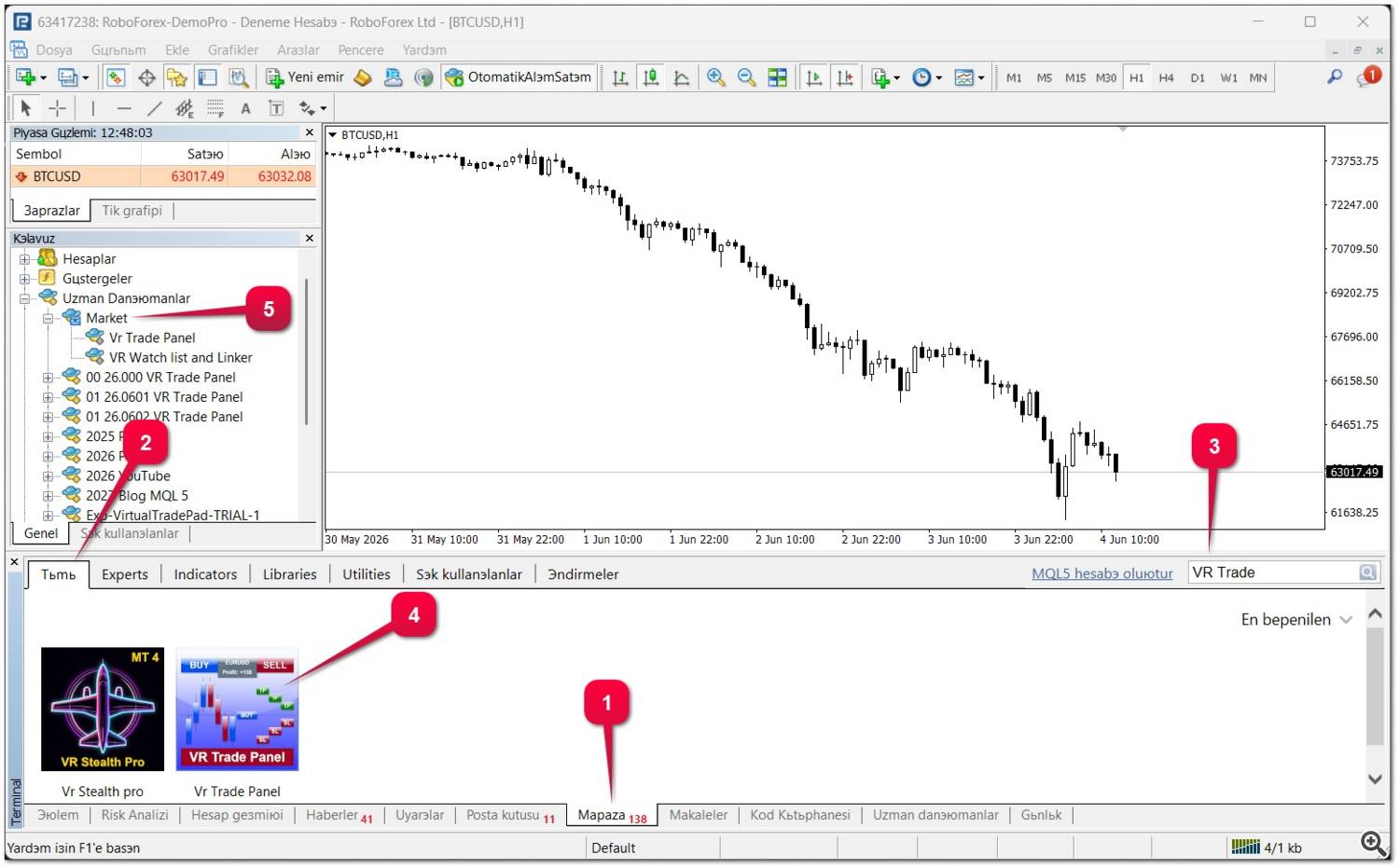Switch timeframe to M1
Image resolution: width=1399 pixels, height=868 pixels.
tap(1014, 77)
